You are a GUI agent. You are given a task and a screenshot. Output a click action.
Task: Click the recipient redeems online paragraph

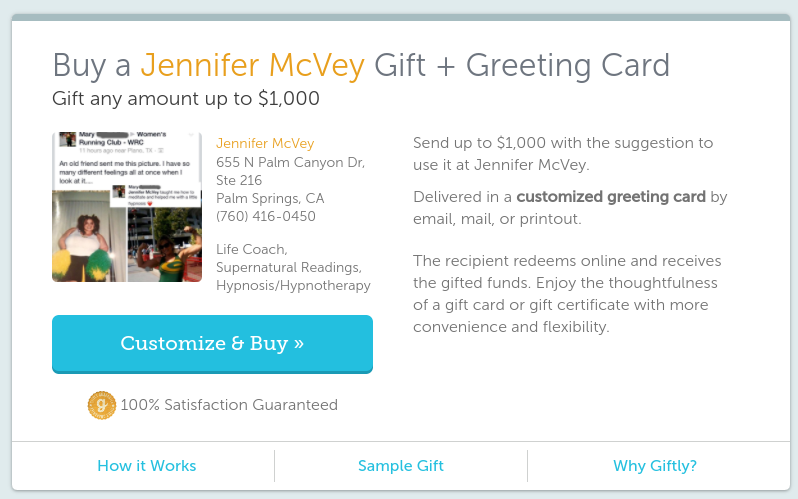click(x=567, y=294)
